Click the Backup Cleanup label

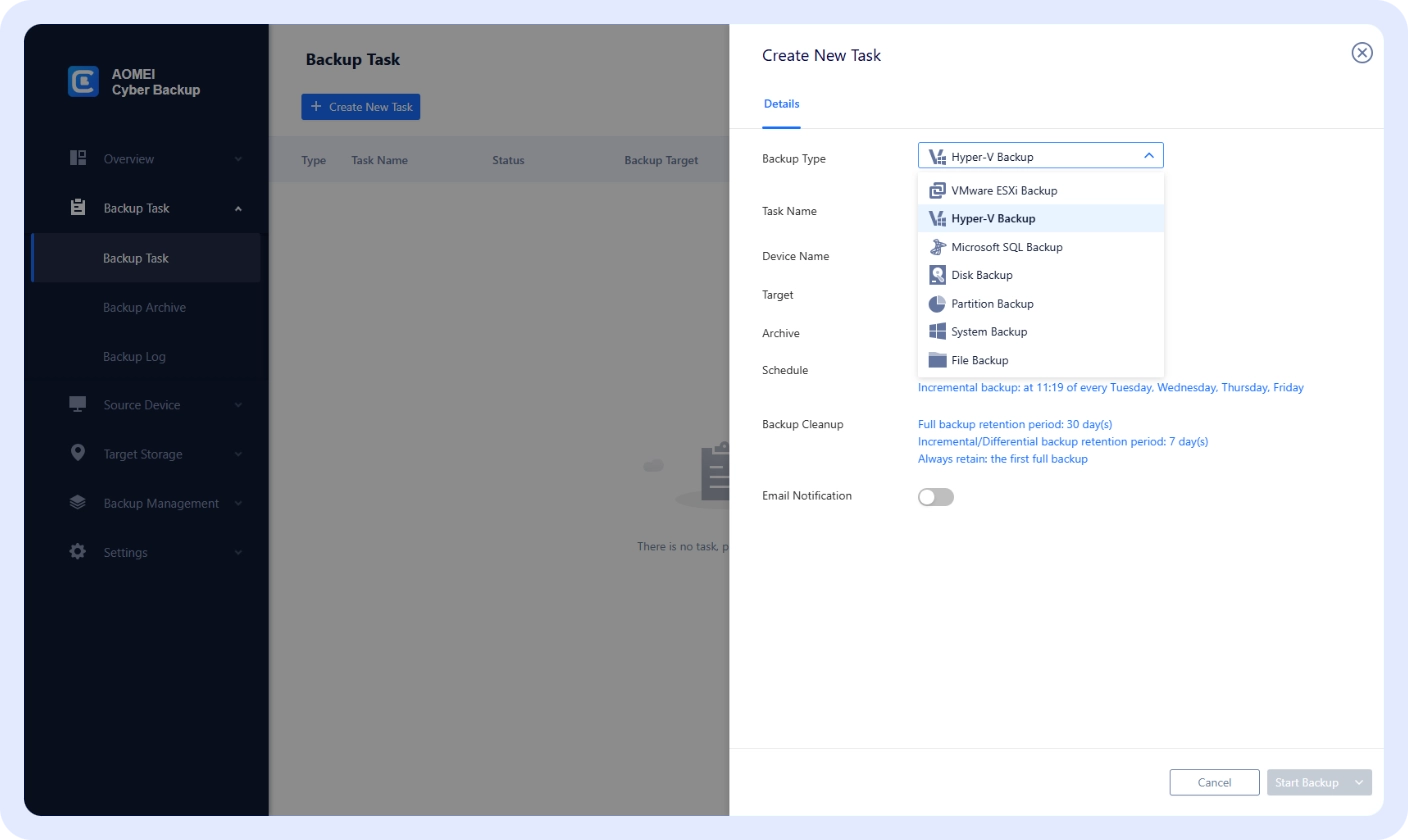[803, 424]
